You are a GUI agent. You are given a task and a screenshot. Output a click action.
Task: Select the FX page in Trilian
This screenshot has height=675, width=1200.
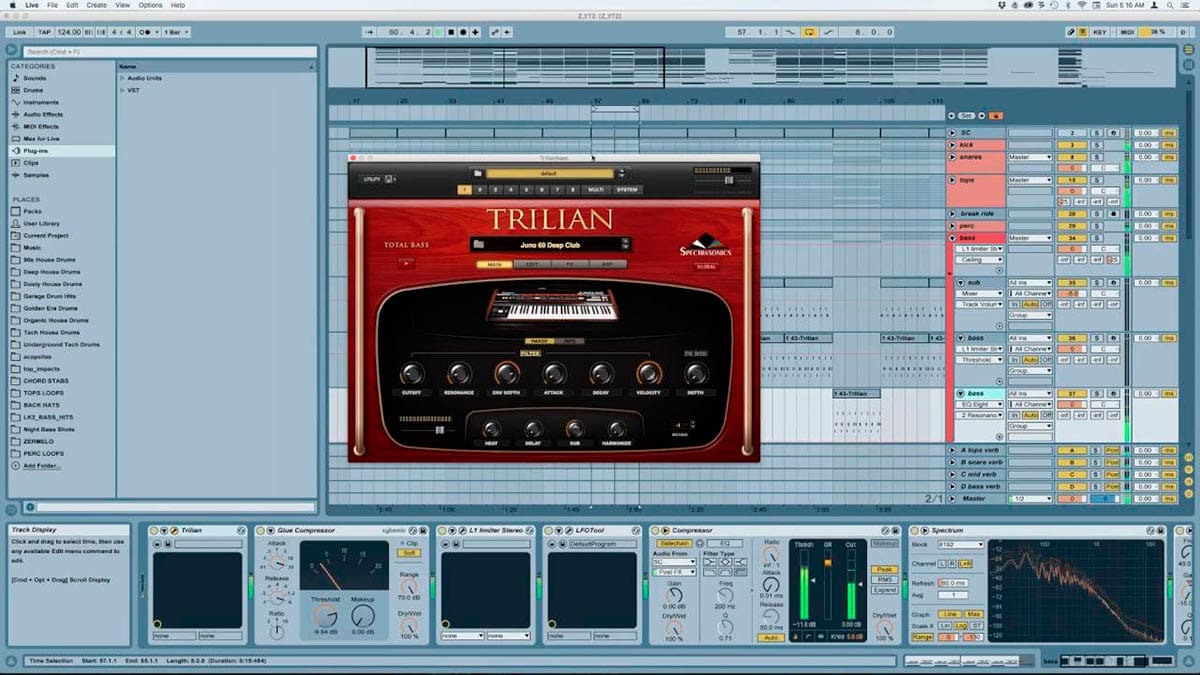click(x=569, y=264)
